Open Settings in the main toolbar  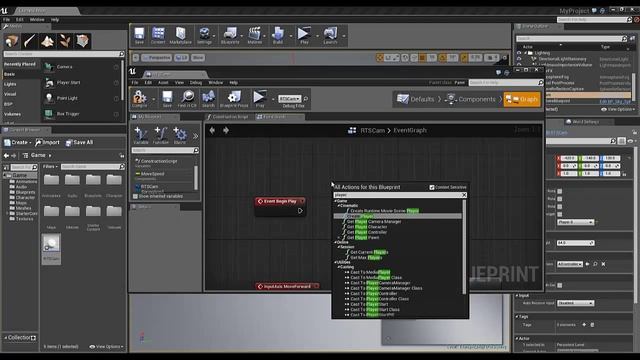click(x=204, y=35)
